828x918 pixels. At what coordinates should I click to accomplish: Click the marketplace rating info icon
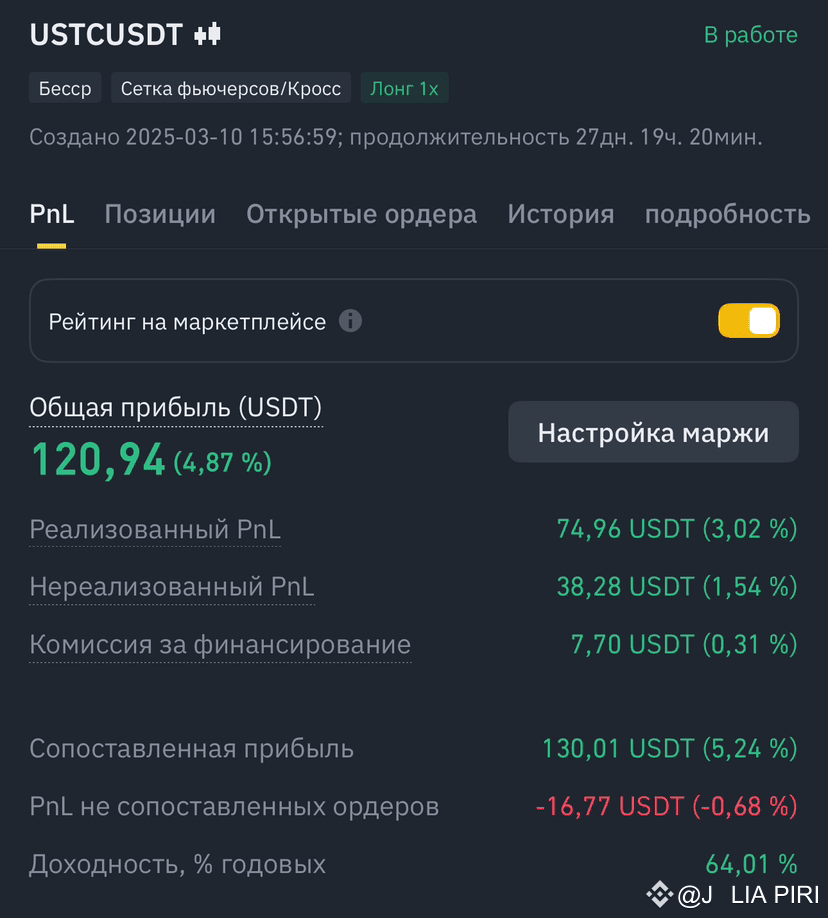[x=350, y=321]
